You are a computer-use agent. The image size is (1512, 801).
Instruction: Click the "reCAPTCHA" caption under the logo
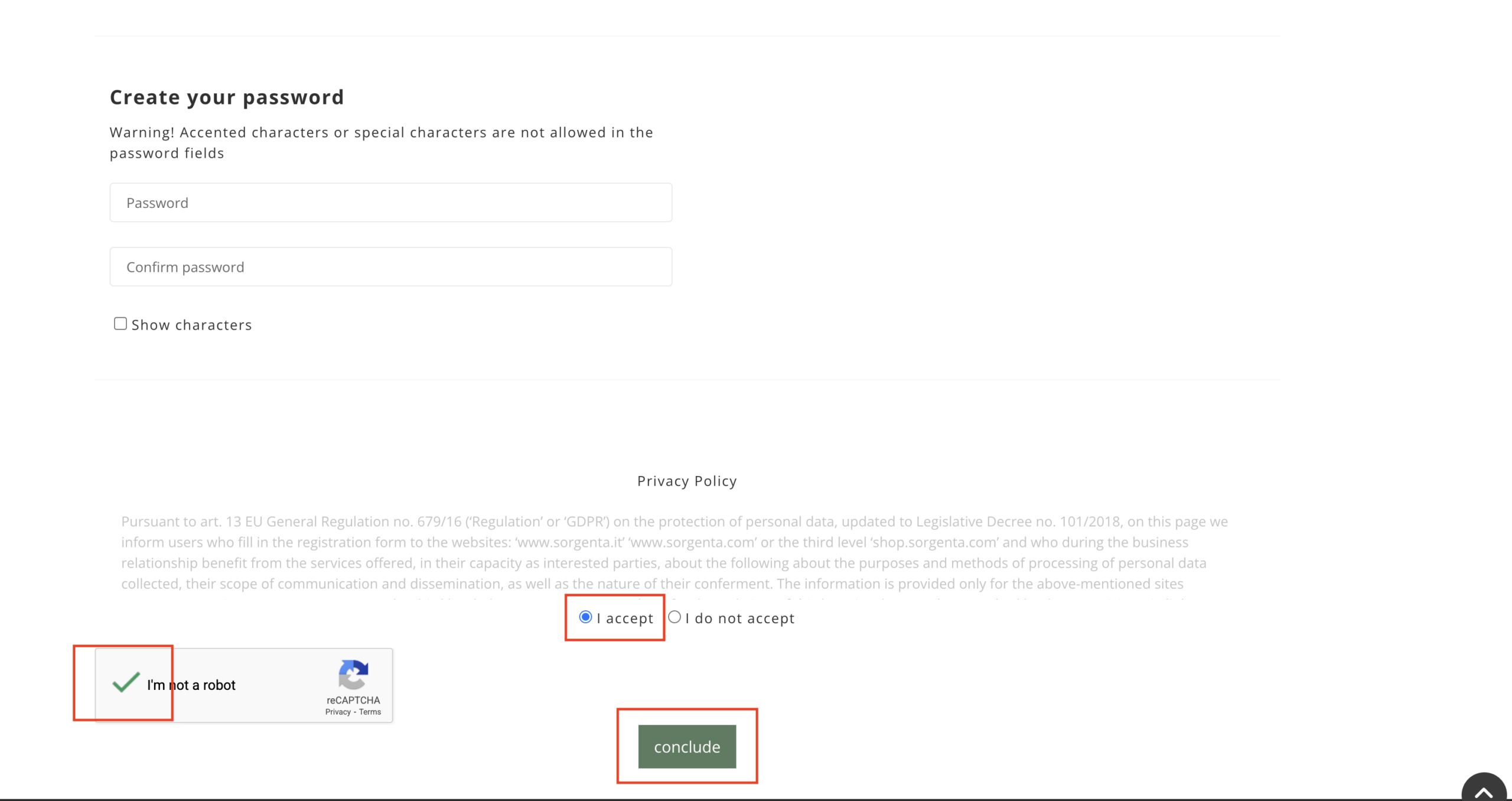click(x=353, y=700)
